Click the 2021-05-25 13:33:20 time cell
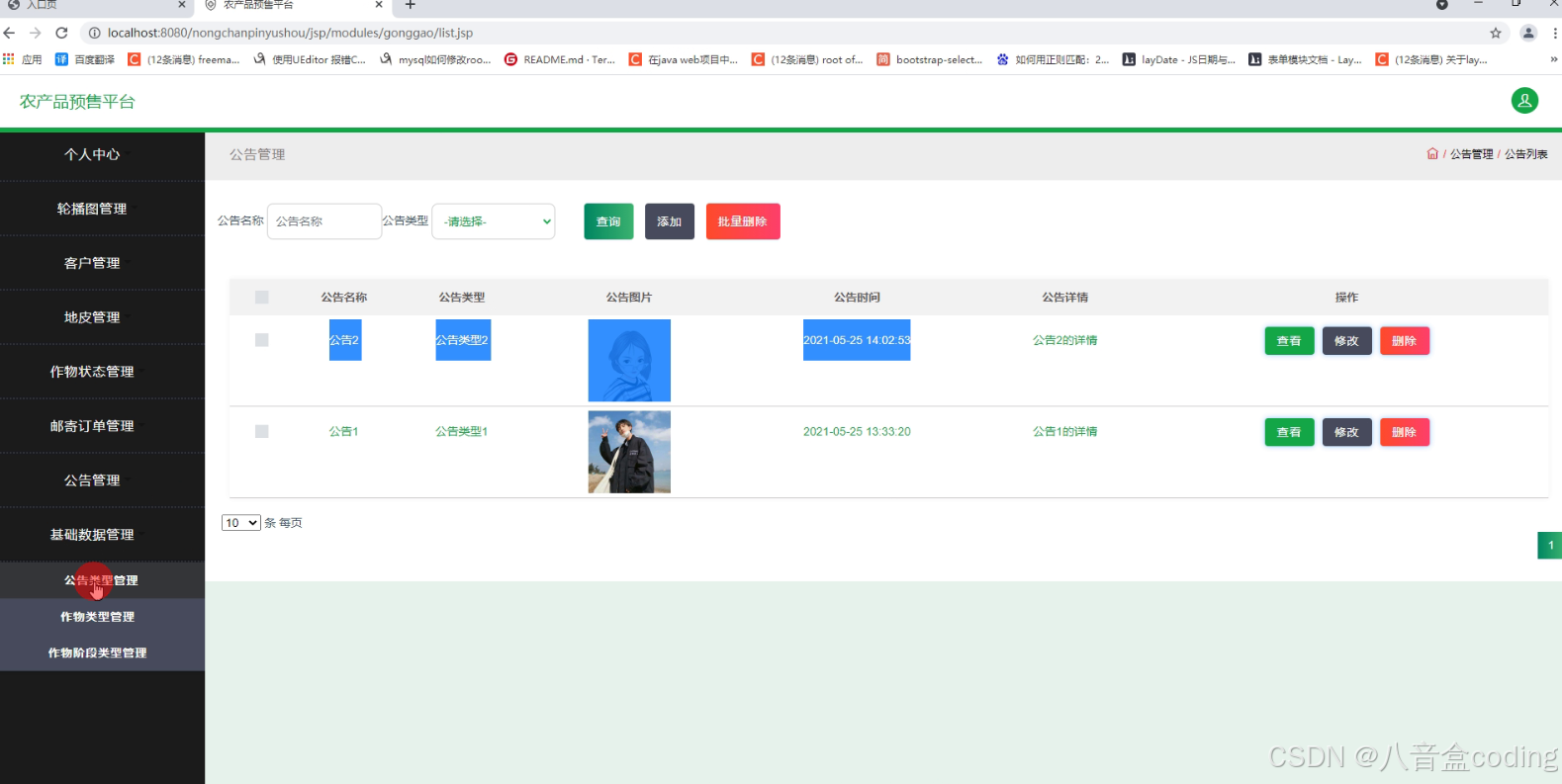1562x784 pixels. (x=857, y=432)
